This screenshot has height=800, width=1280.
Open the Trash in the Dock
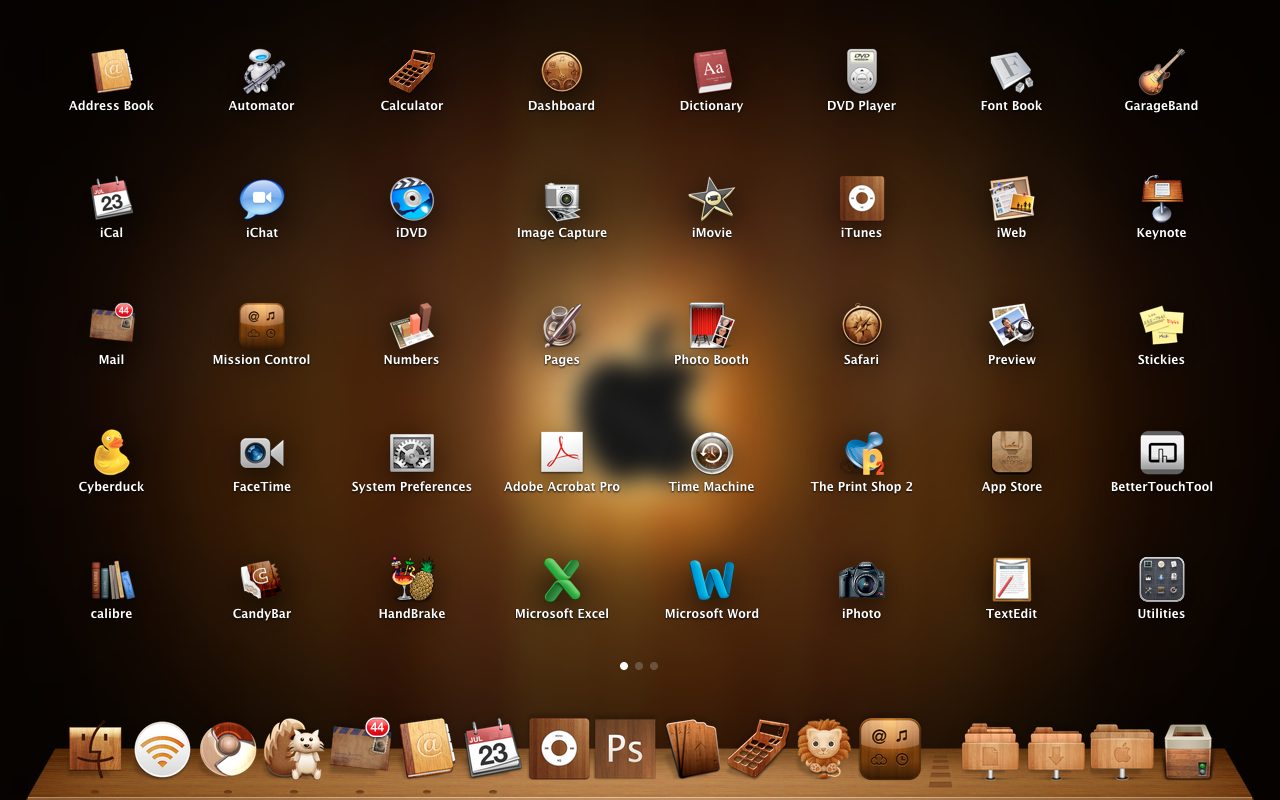pyautogui.click(x=1188, y=751)
